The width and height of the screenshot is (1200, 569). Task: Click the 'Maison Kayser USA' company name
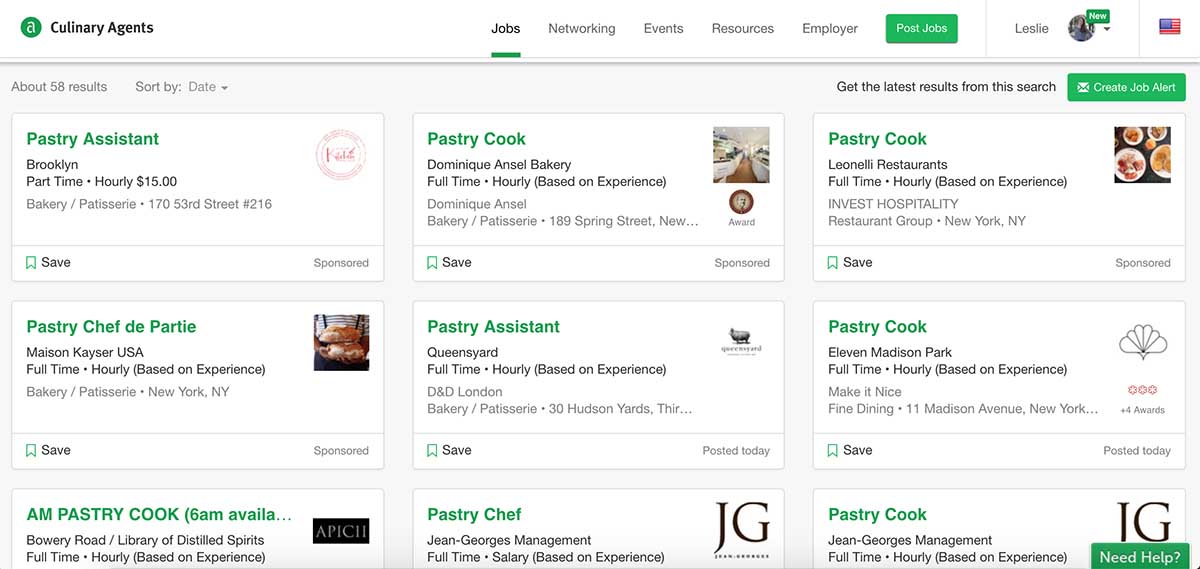[85, 352]
